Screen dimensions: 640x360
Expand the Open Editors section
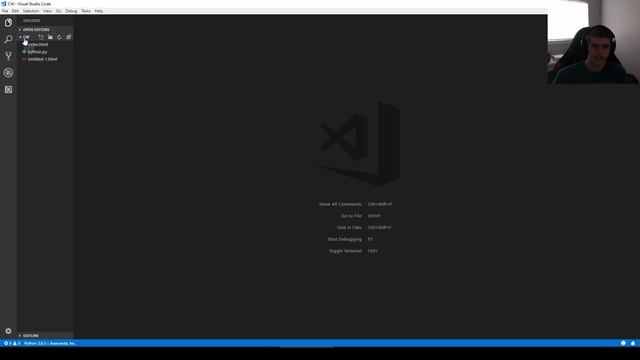pyautogui.click(x=45, y=30)
